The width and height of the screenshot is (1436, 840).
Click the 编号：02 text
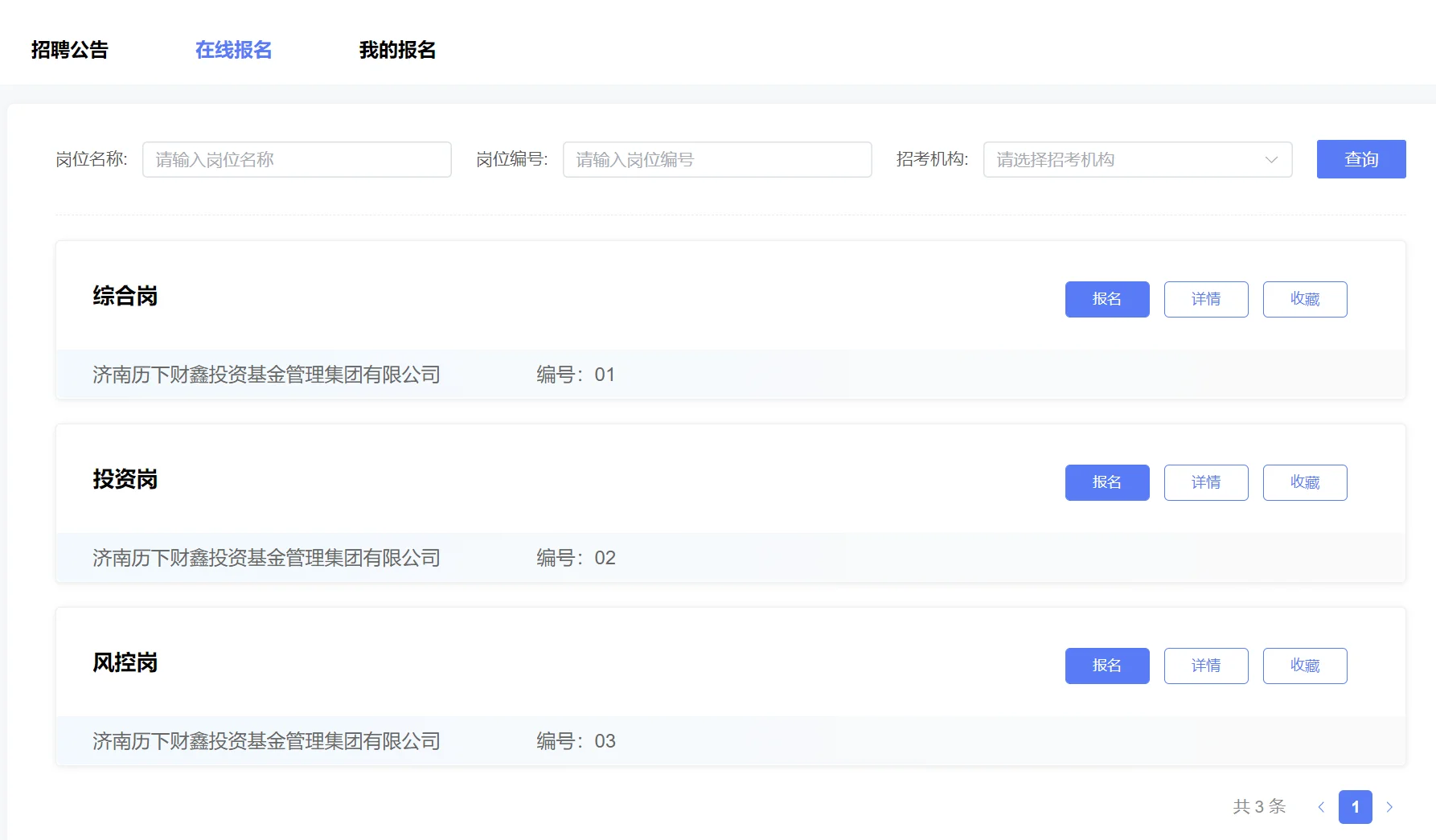tap(576, 558)
